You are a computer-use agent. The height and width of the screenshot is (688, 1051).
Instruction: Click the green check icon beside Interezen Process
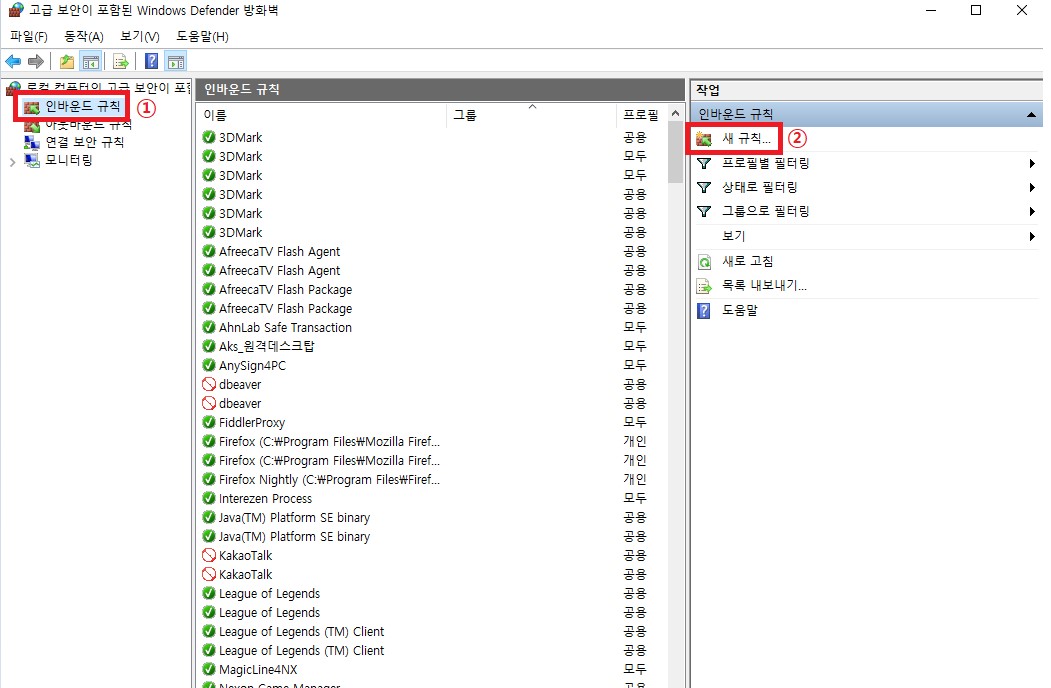pyautogui.click(x=208, y=498)
